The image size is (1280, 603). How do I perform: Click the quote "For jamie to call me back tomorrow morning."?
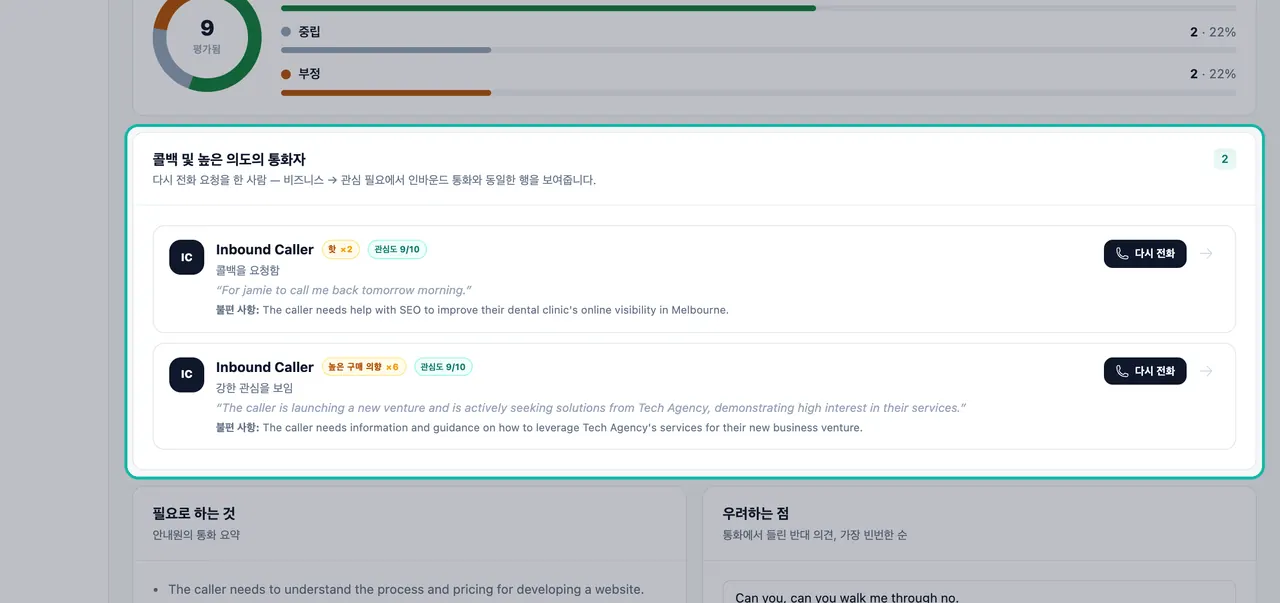pos(344,290)
